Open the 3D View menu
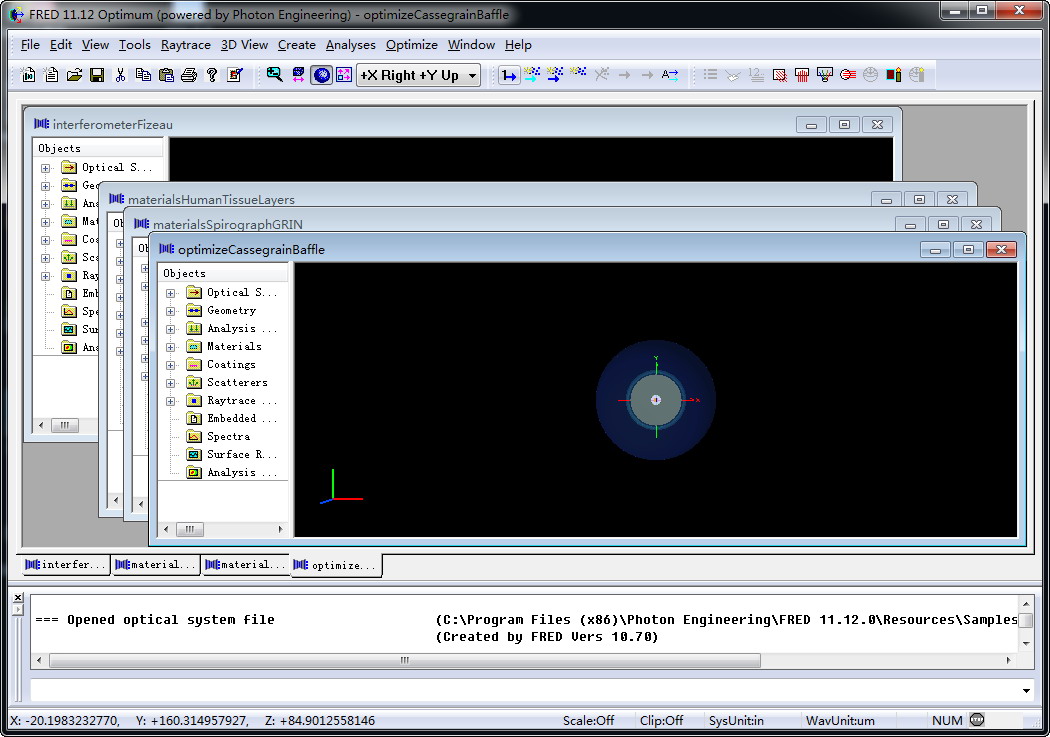 (244, 45)
